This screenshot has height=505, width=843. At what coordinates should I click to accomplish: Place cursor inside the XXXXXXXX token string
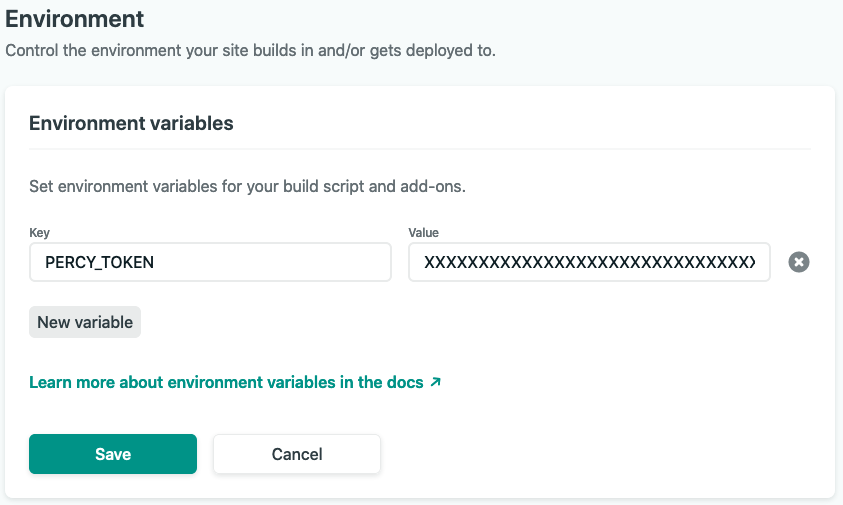click(589, 262)
